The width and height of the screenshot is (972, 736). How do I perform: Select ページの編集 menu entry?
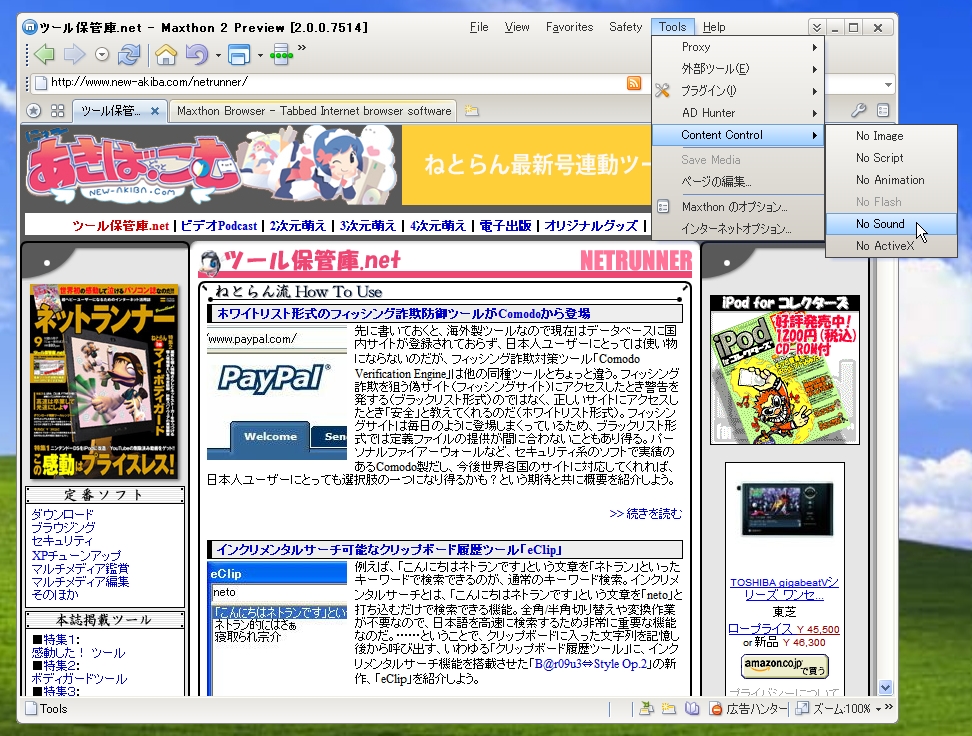(x=738, y=182)
